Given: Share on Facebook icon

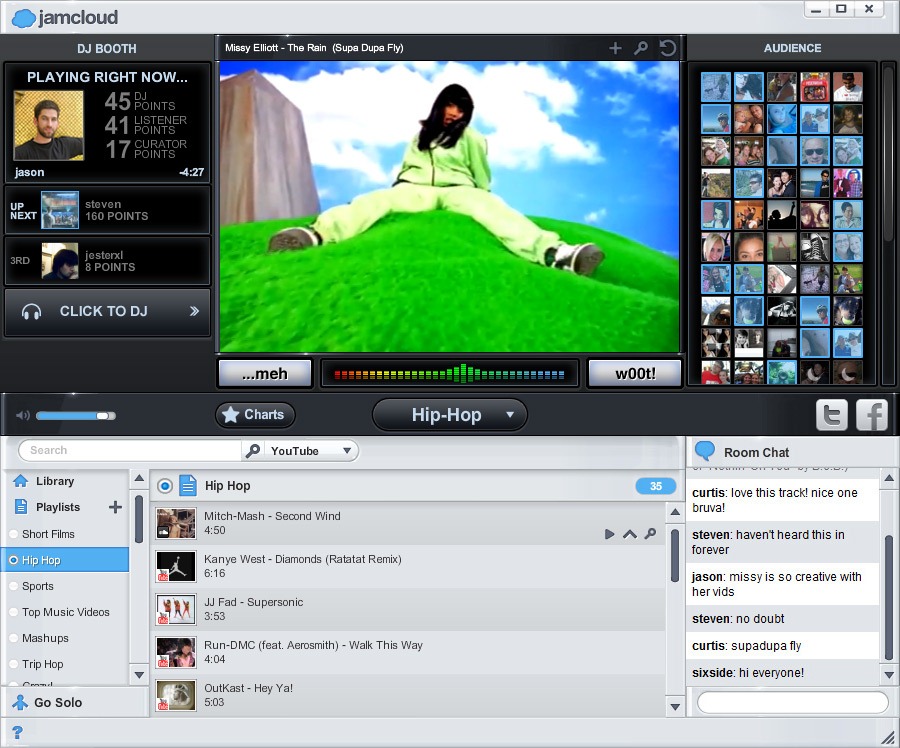Looking at the screenshot, I should point(872,414).
